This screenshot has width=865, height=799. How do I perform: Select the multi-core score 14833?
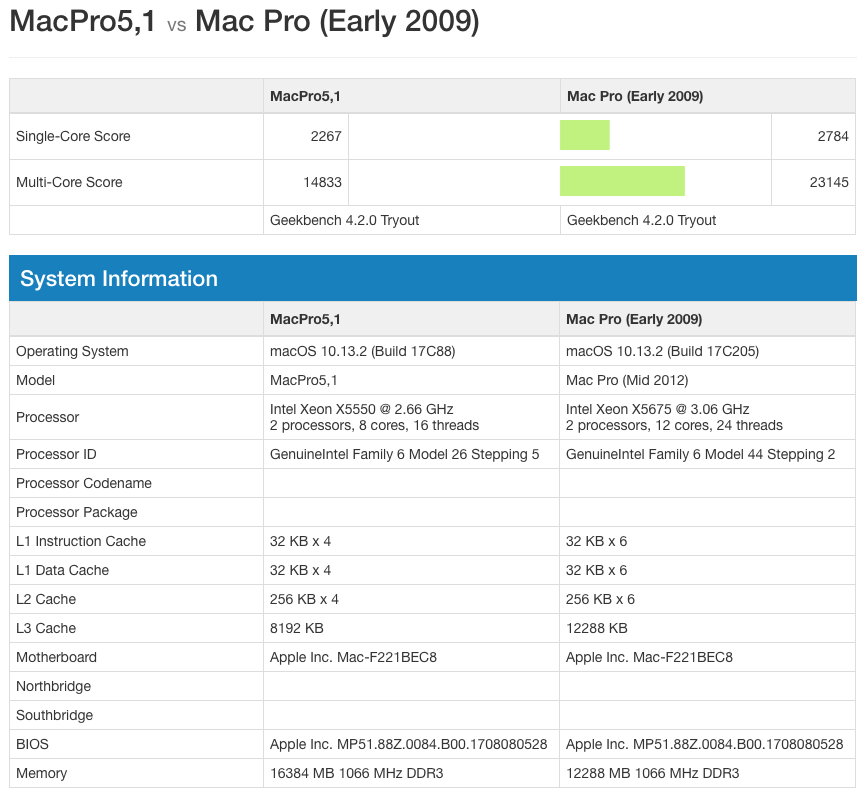click(x=322, y=182)
